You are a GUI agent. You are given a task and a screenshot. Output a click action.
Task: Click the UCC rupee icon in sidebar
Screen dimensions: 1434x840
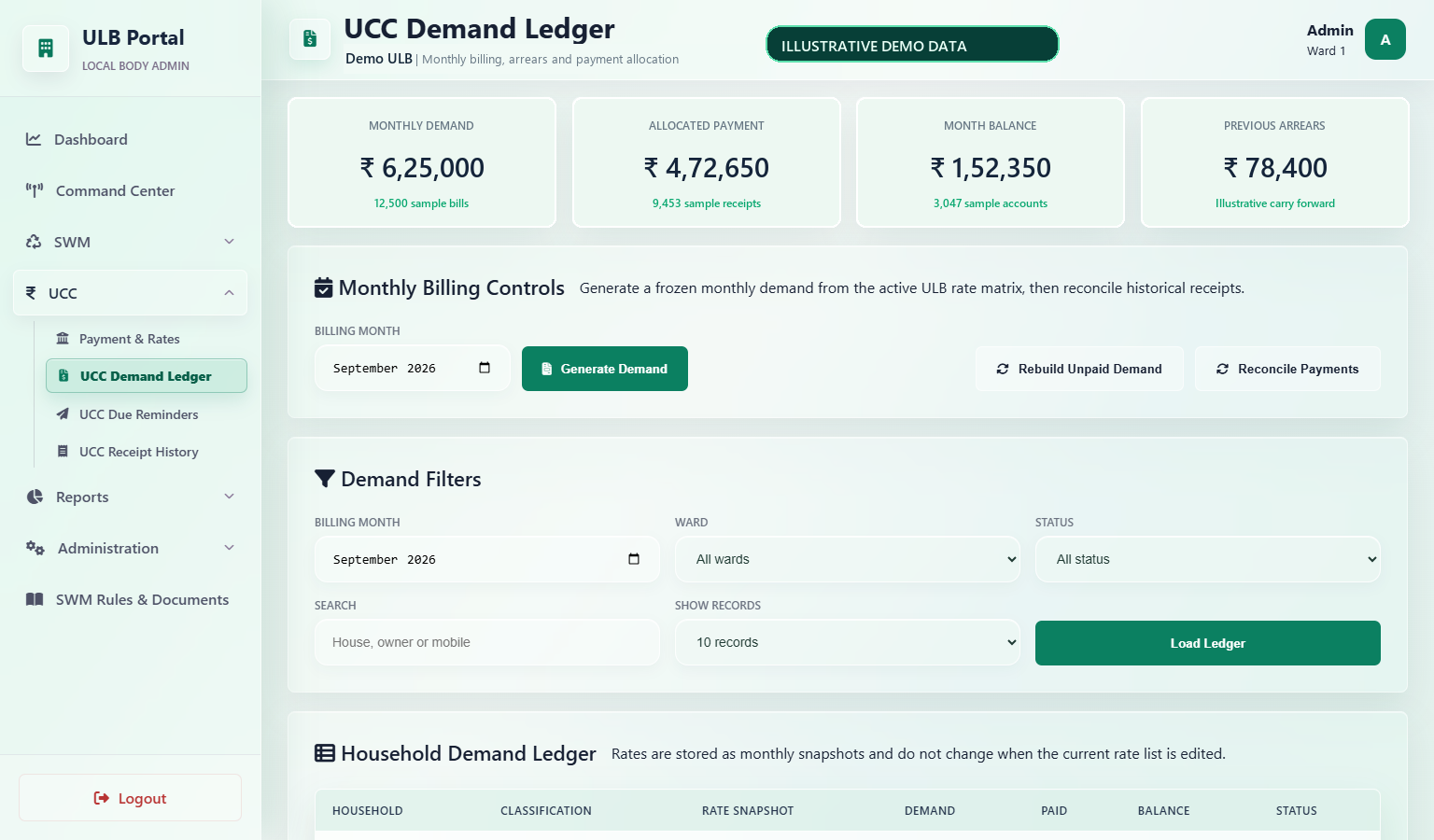click(31, 293)
